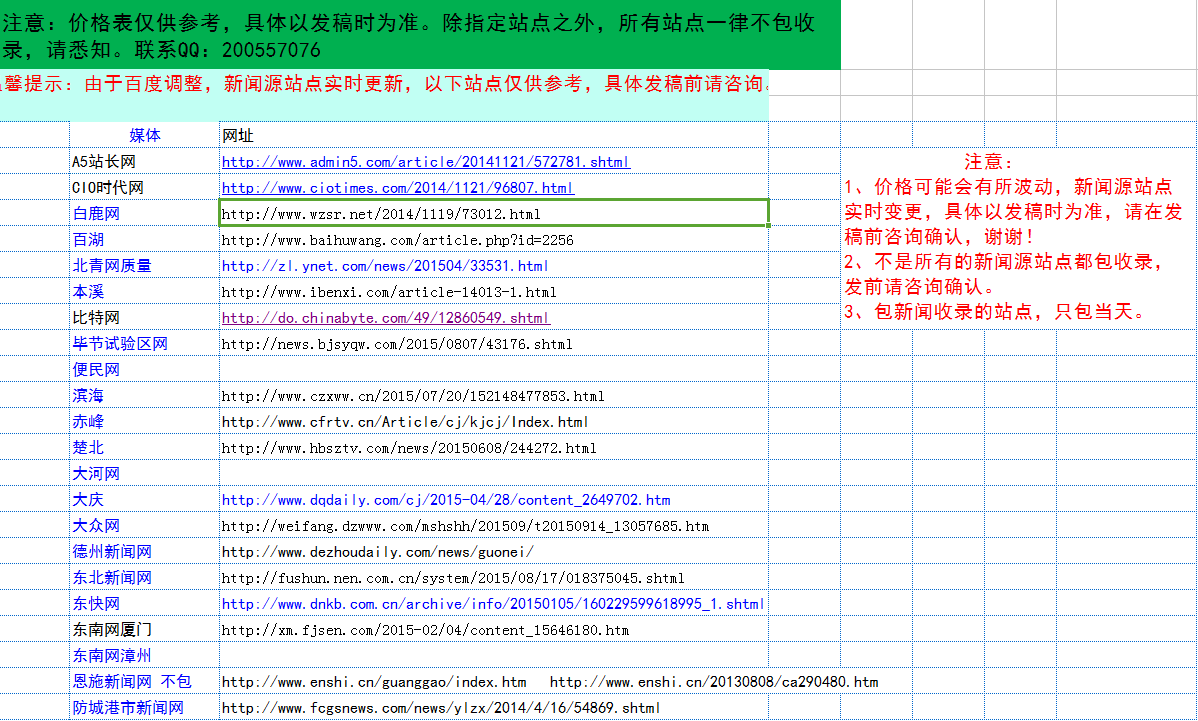
Task: Select the 楚北 cell
Action: [x=144, y=448]
